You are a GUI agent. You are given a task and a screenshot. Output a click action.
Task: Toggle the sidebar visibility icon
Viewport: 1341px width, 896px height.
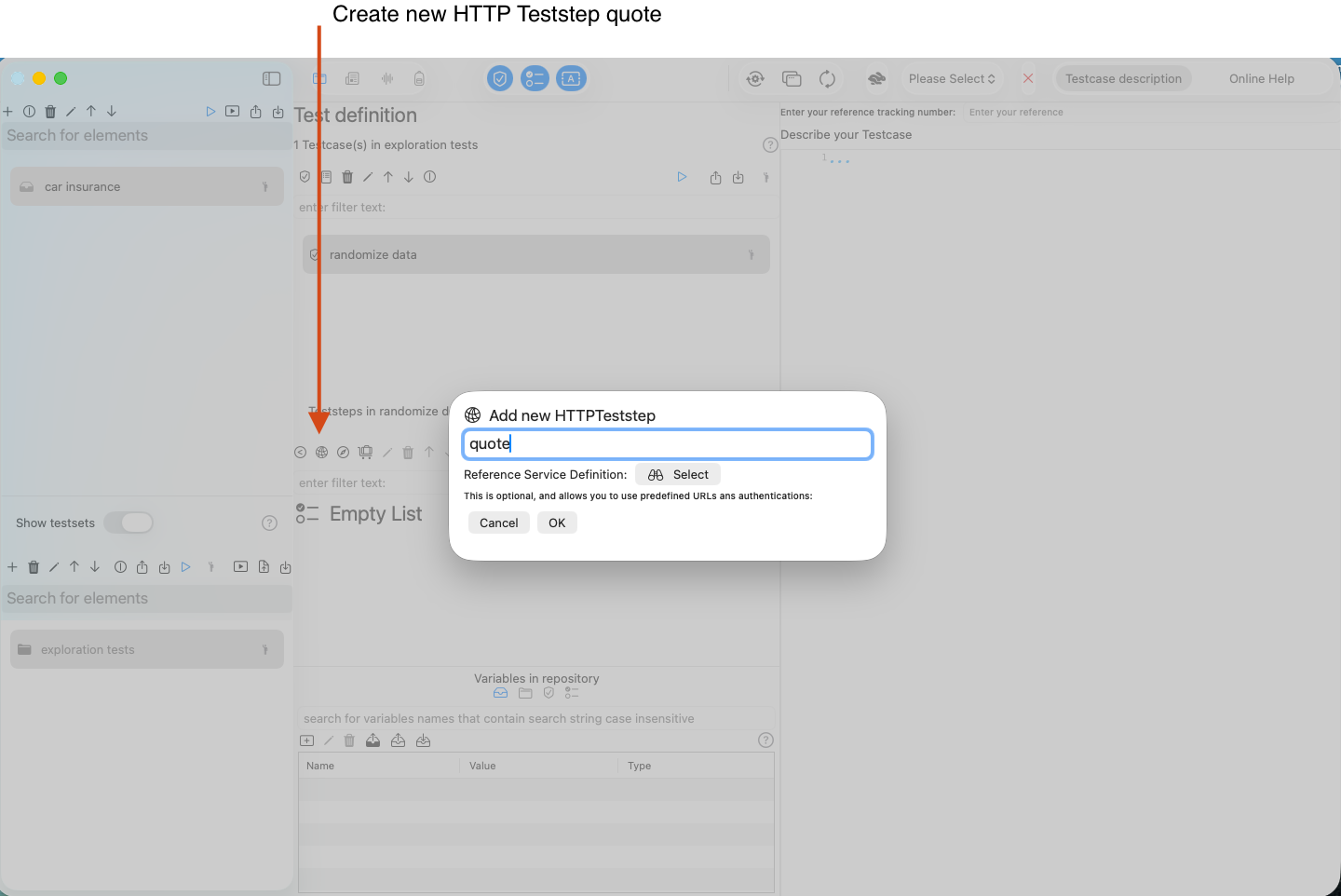(272, 79)
